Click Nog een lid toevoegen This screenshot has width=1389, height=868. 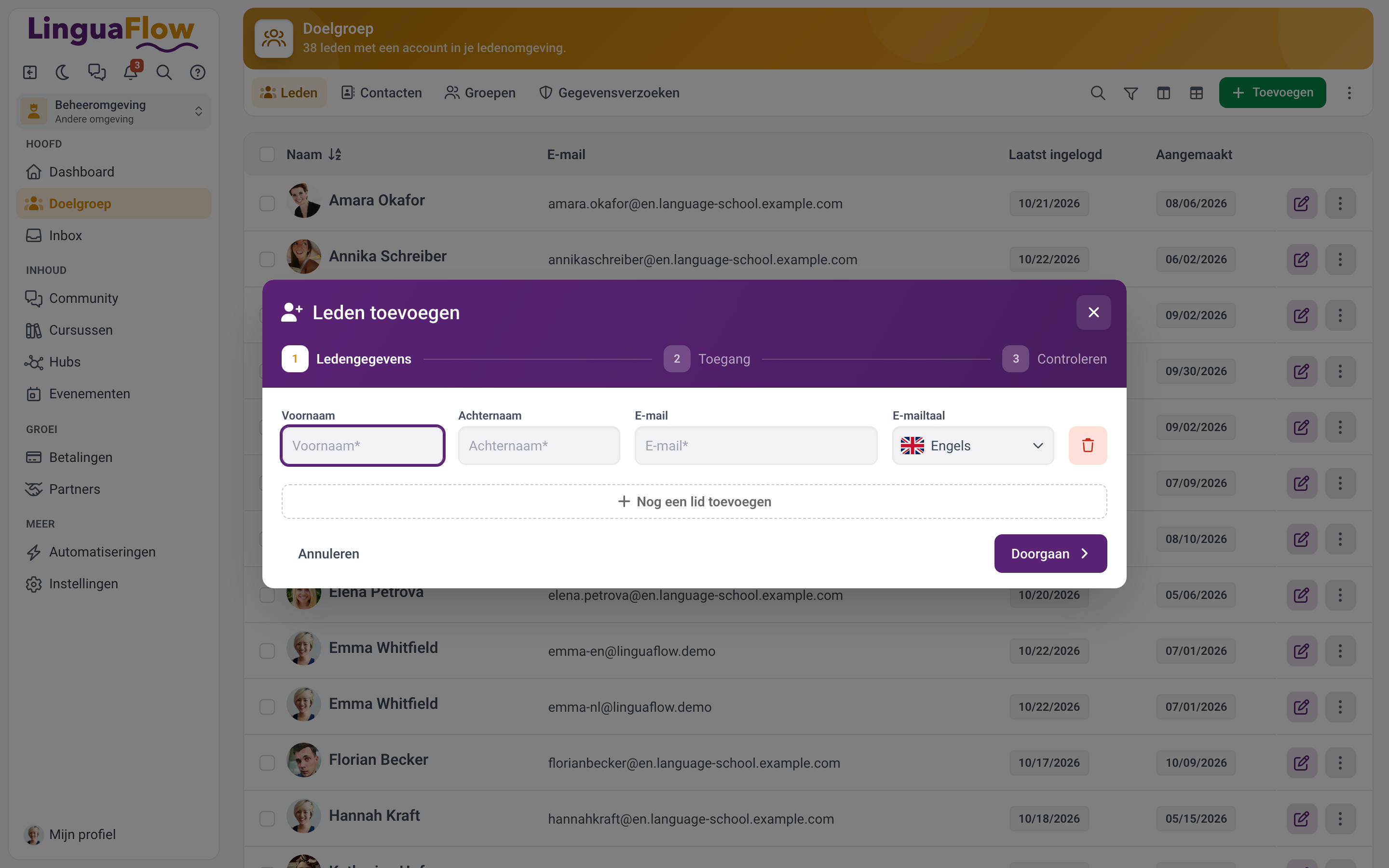click(694, 502)
